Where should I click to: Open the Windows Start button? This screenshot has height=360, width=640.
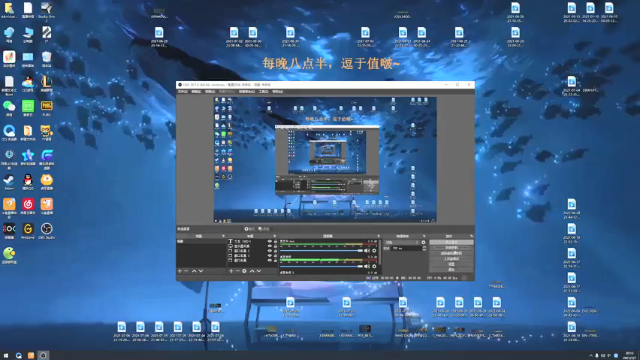(6, 356)
